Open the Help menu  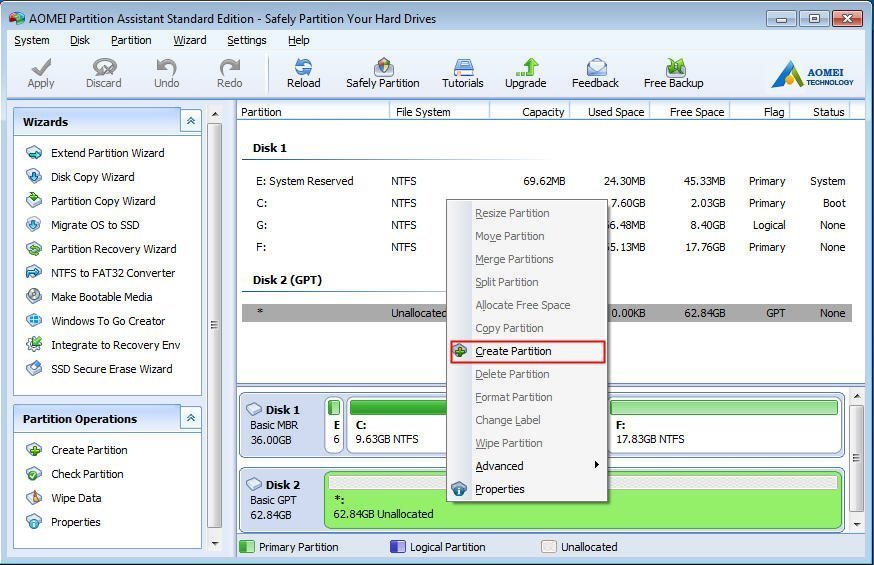pyautogui.click(x=298, y=40)
